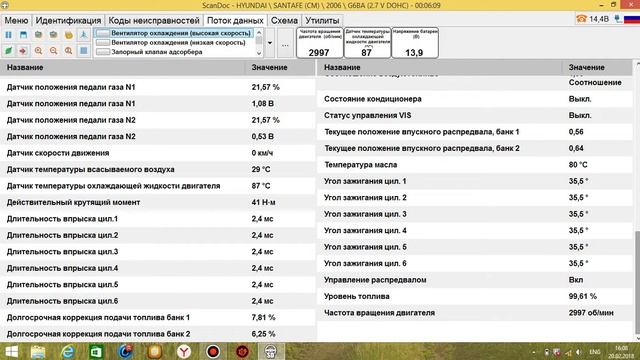Image resolution: width=640 pixels, height=360 pixels.
Task: Select Текущее положение впускного распредвала, банк 1
Action: pos(475,132)
